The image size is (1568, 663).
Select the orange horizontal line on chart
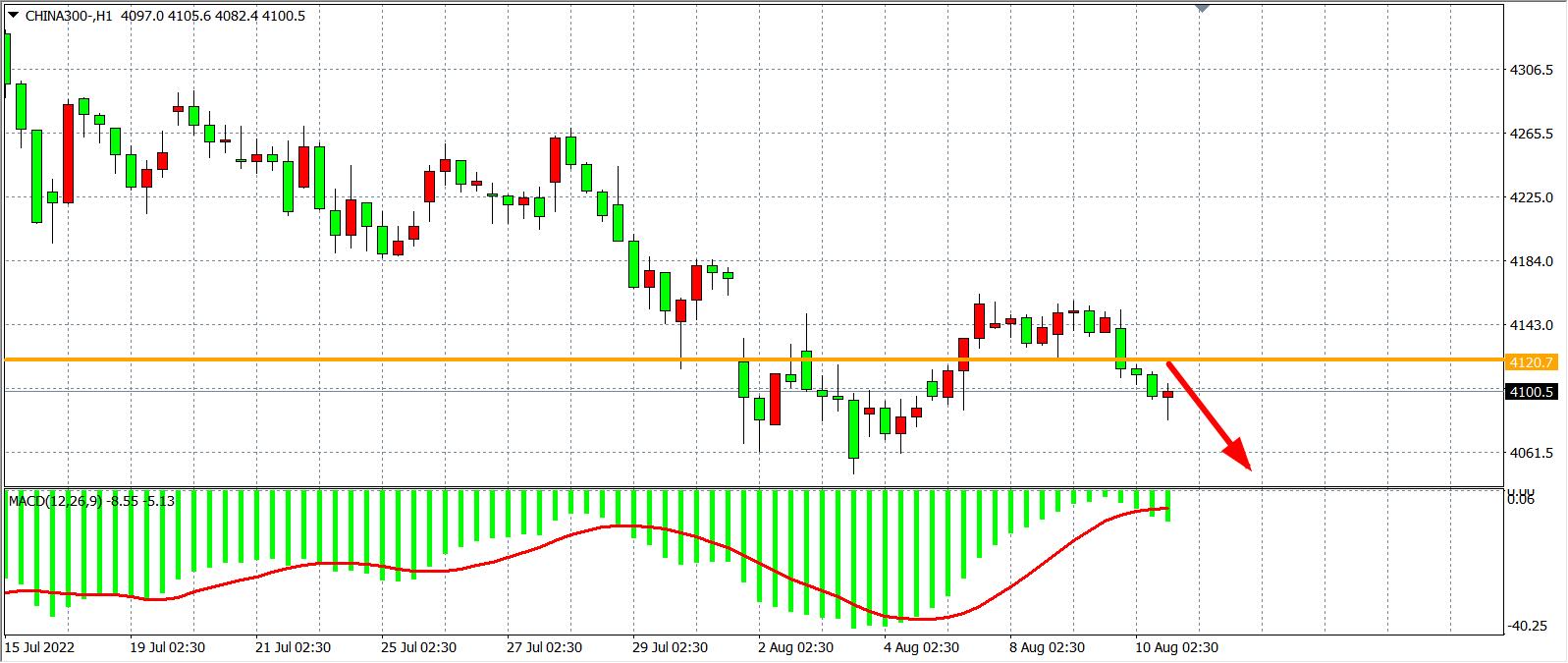click(x=589, y=359)
